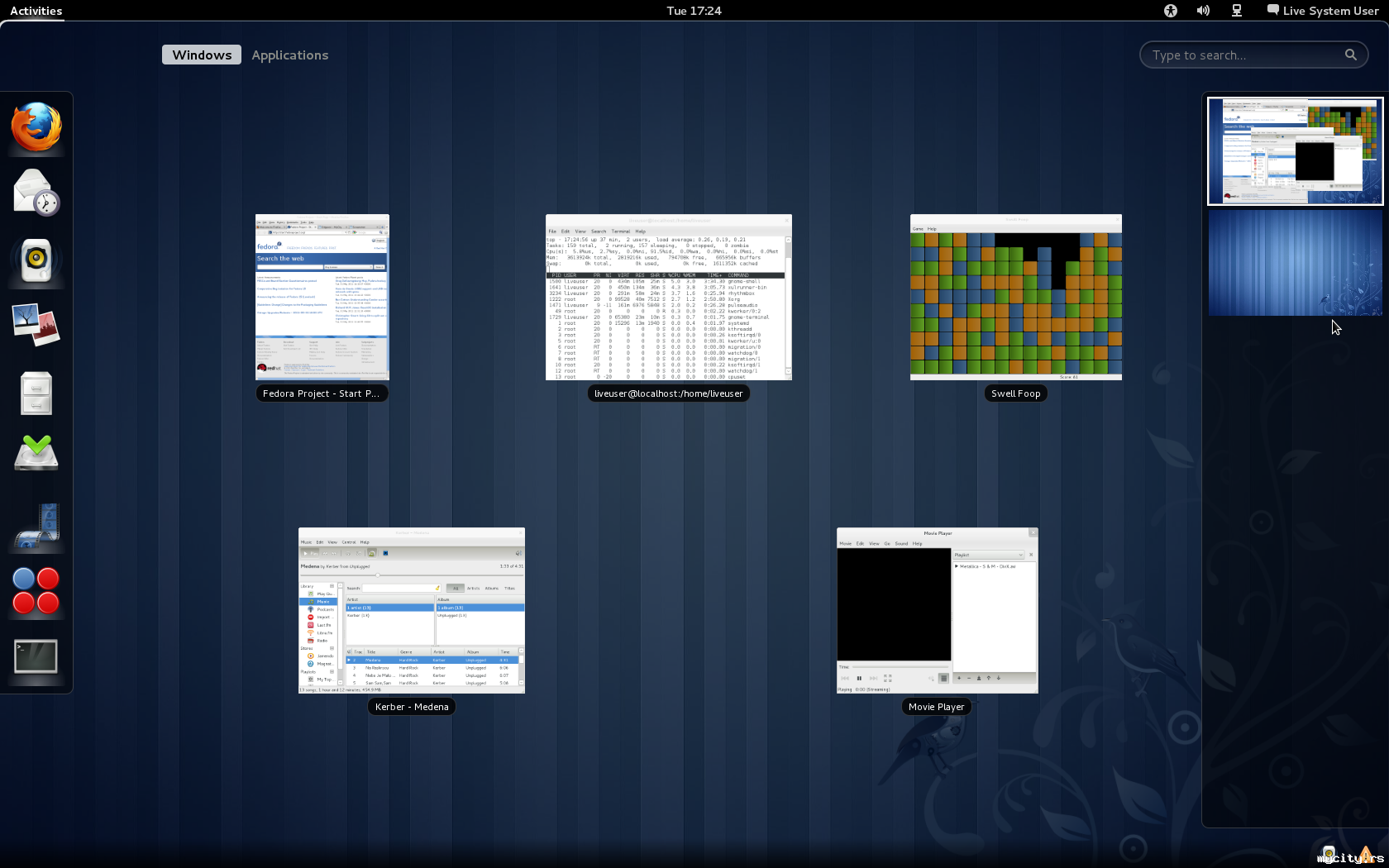
Task: Launch Swell Foop colored balls icon
Action: point(36,590)
